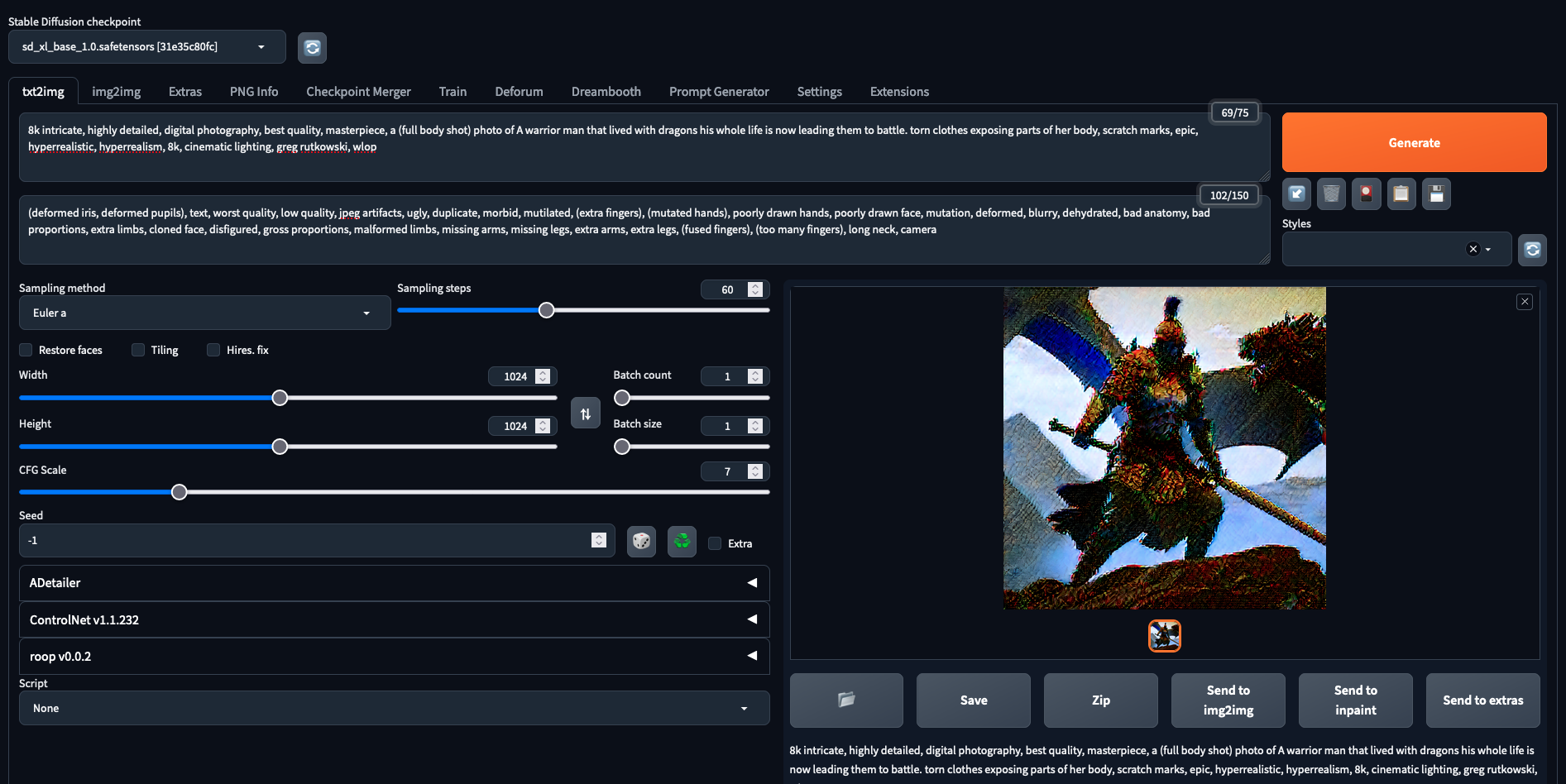The image size is (1566, 784).
Task: Click the clipboard apply-styles icon
Action: [1401, 194]
